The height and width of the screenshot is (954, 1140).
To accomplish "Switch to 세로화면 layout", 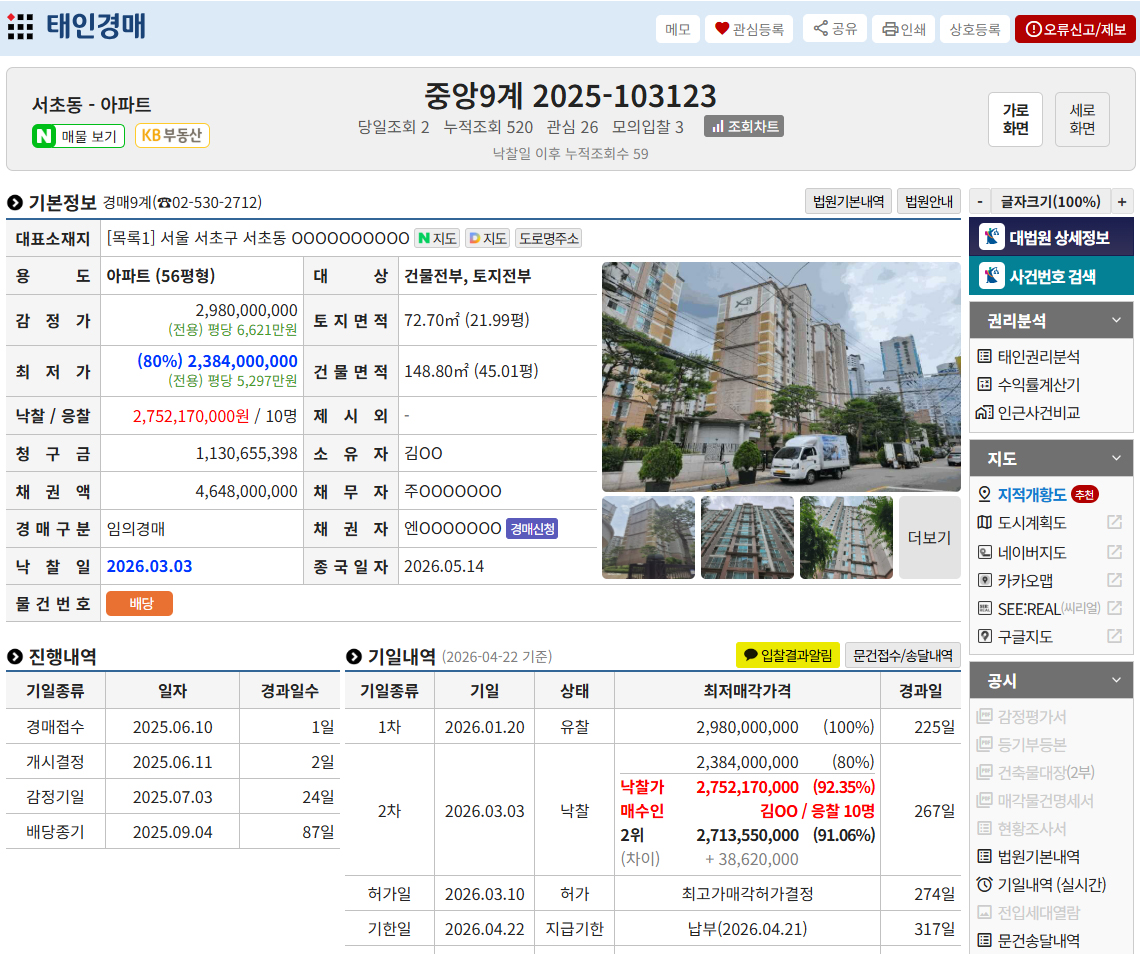I will tap(1082, 119).
